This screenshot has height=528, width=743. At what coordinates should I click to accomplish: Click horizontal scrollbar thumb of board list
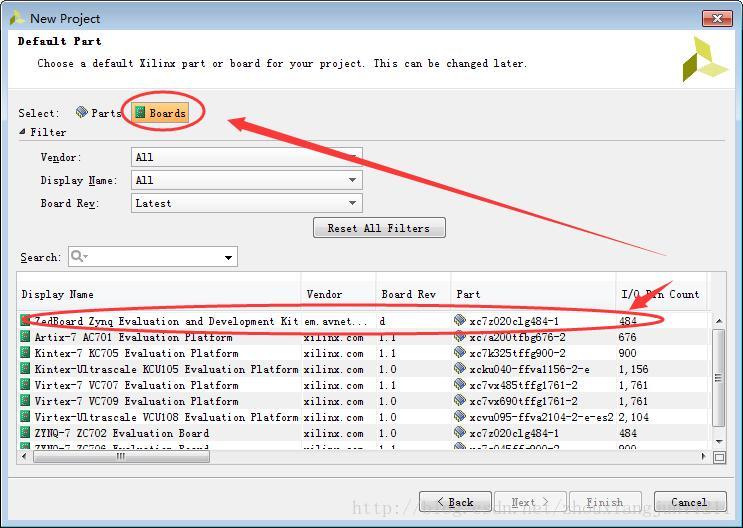click(121, 456)
